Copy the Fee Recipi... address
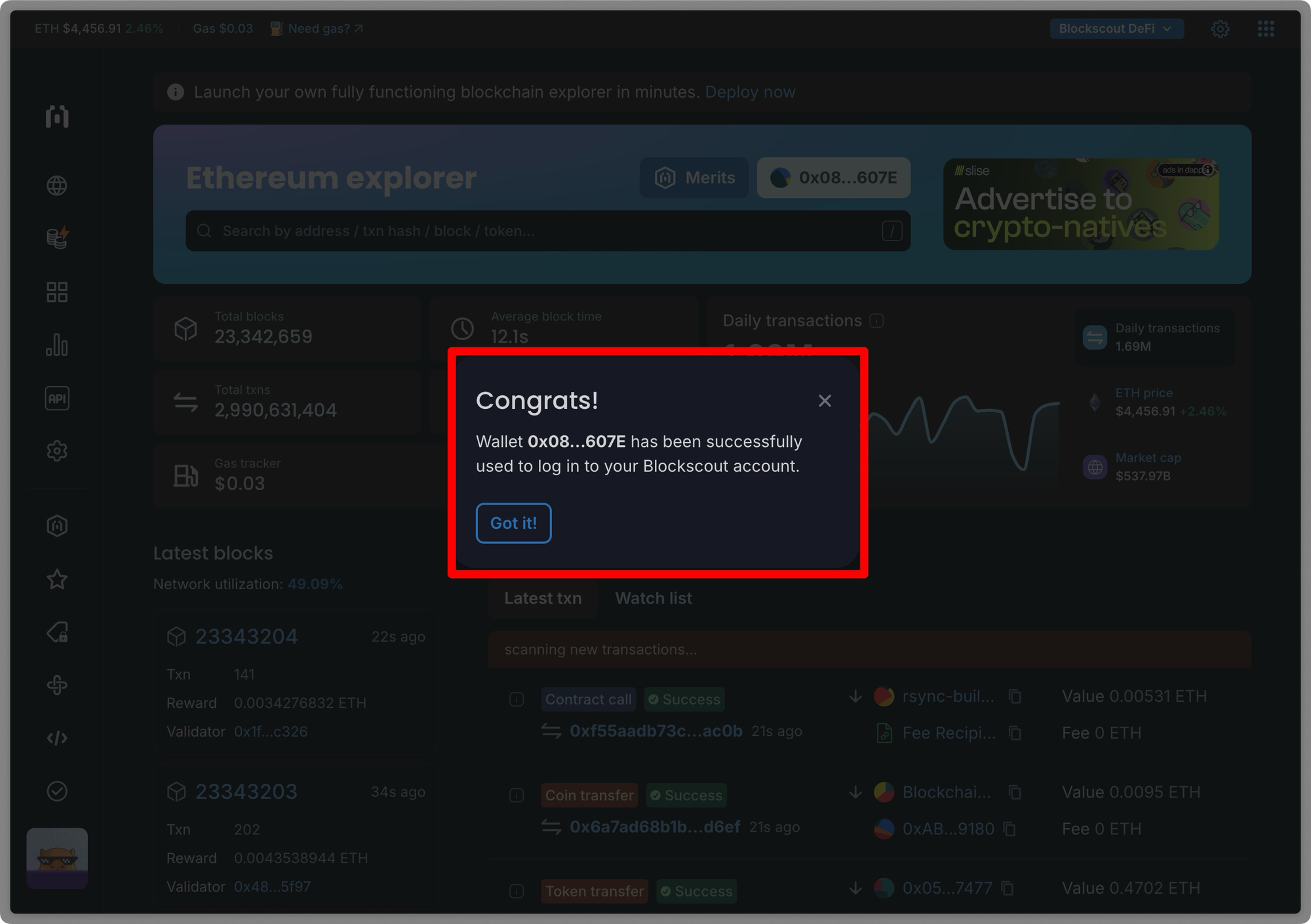 [x=1015, y=733]
